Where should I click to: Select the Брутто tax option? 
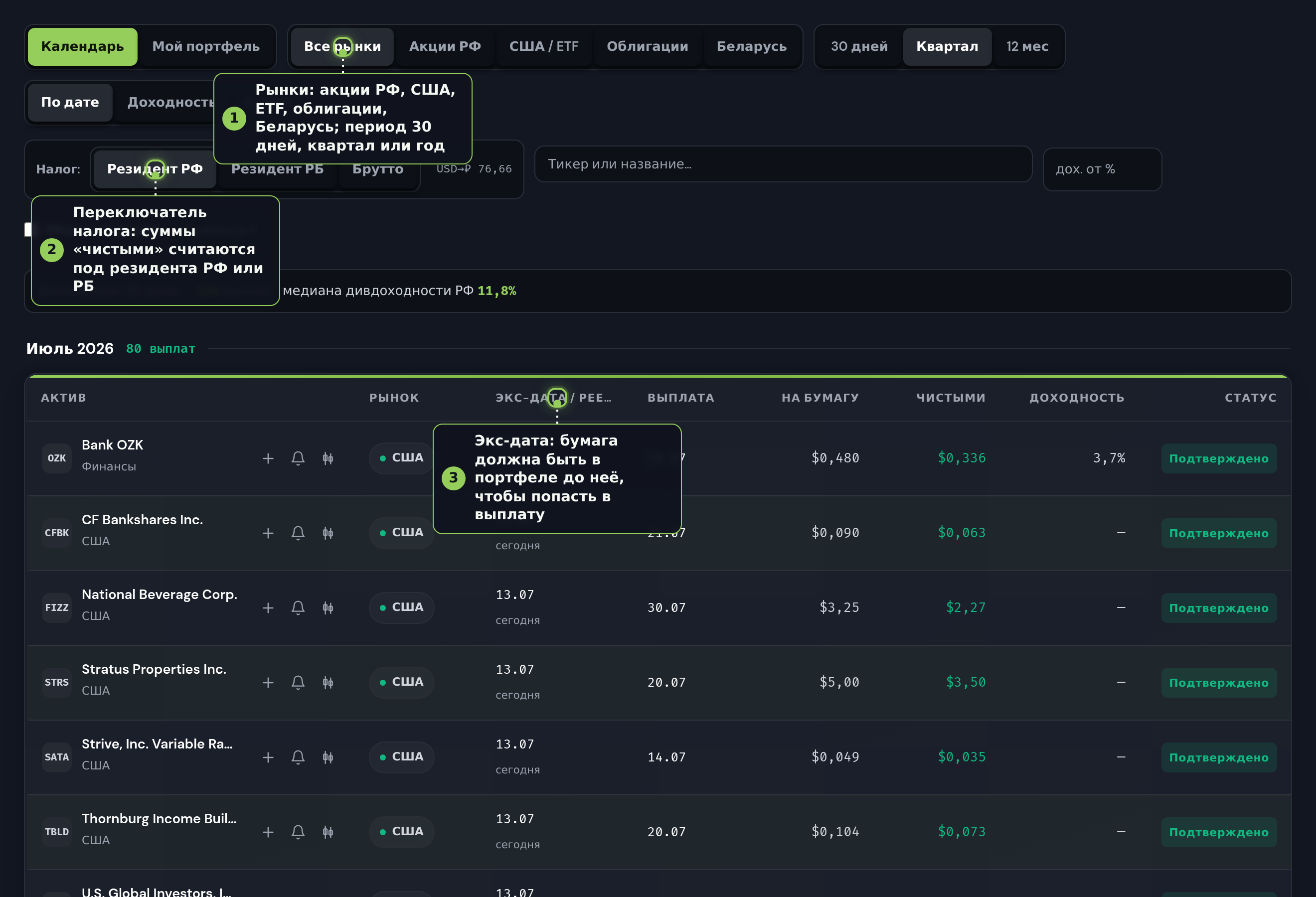(378, 169)
